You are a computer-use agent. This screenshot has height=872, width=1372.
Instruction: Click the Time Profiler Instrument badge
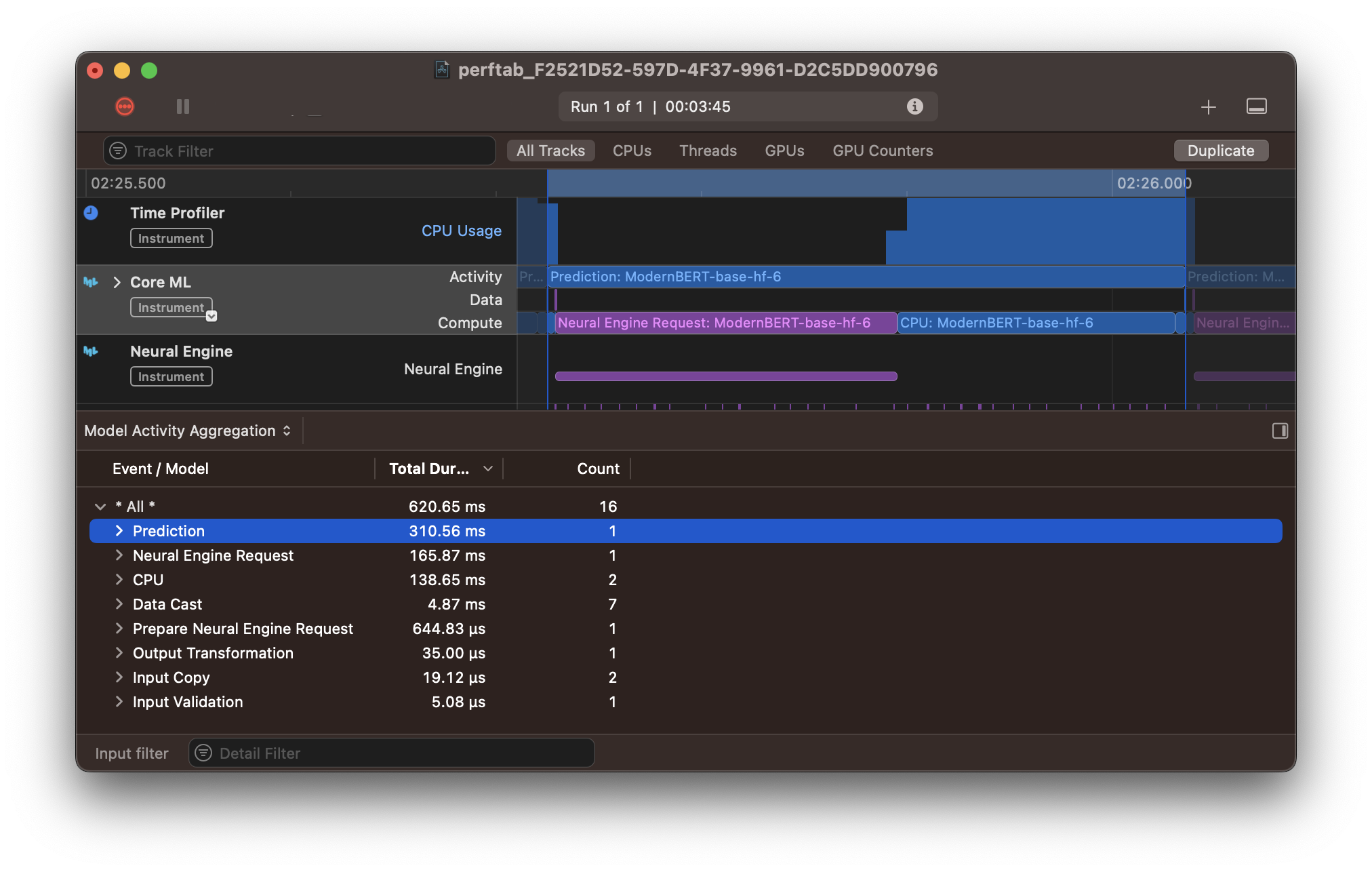click(x=171, y=238)
